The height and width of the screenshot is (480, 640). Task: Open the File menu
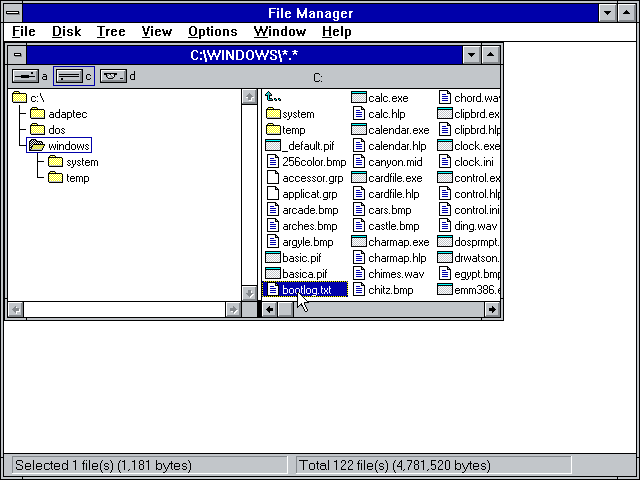[23, 32]
